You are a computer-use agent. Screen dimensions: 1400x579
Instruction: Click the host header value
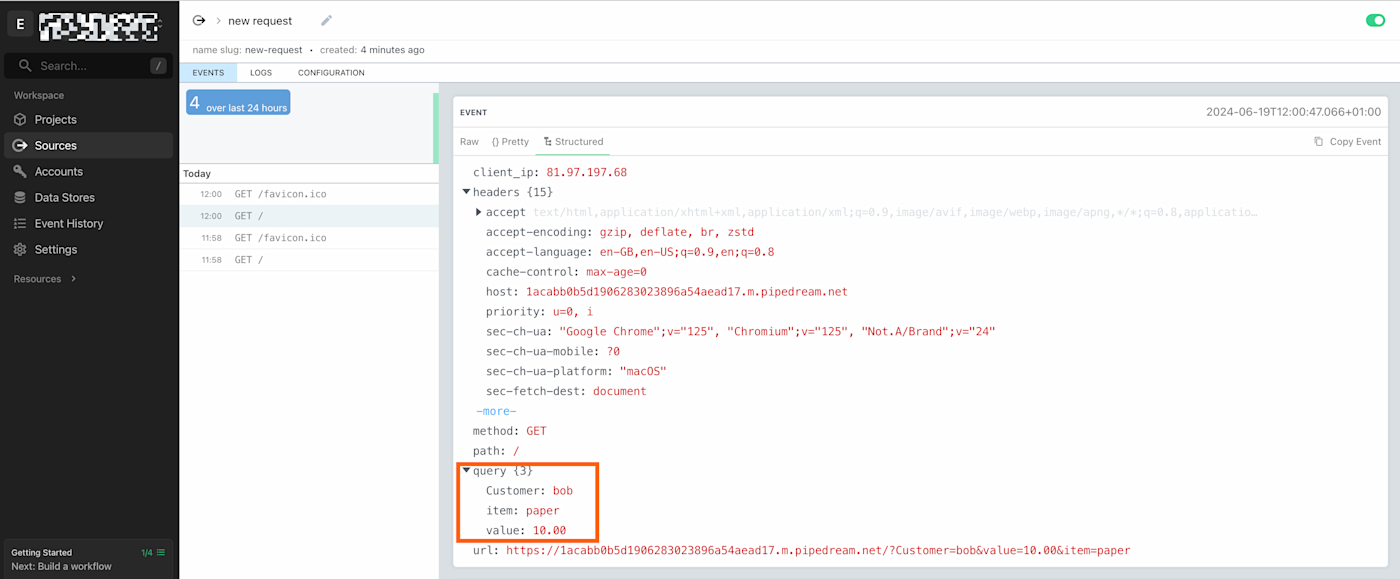686,292
